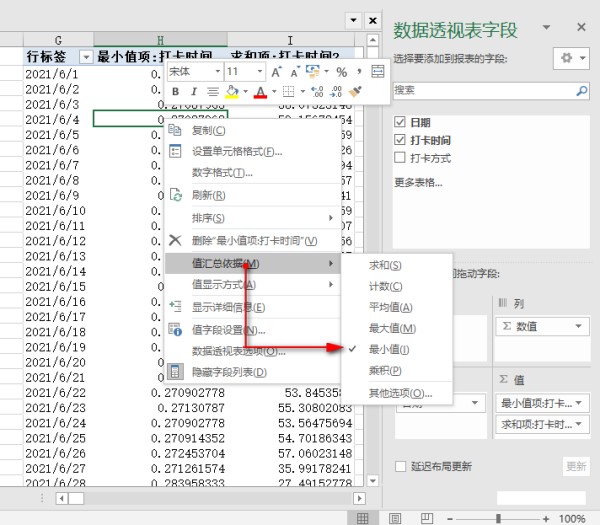The height and width of the screenshot is (525, 600).
Task: Click 隐藏字段列表(D) menu item
Action: (253, 372)
